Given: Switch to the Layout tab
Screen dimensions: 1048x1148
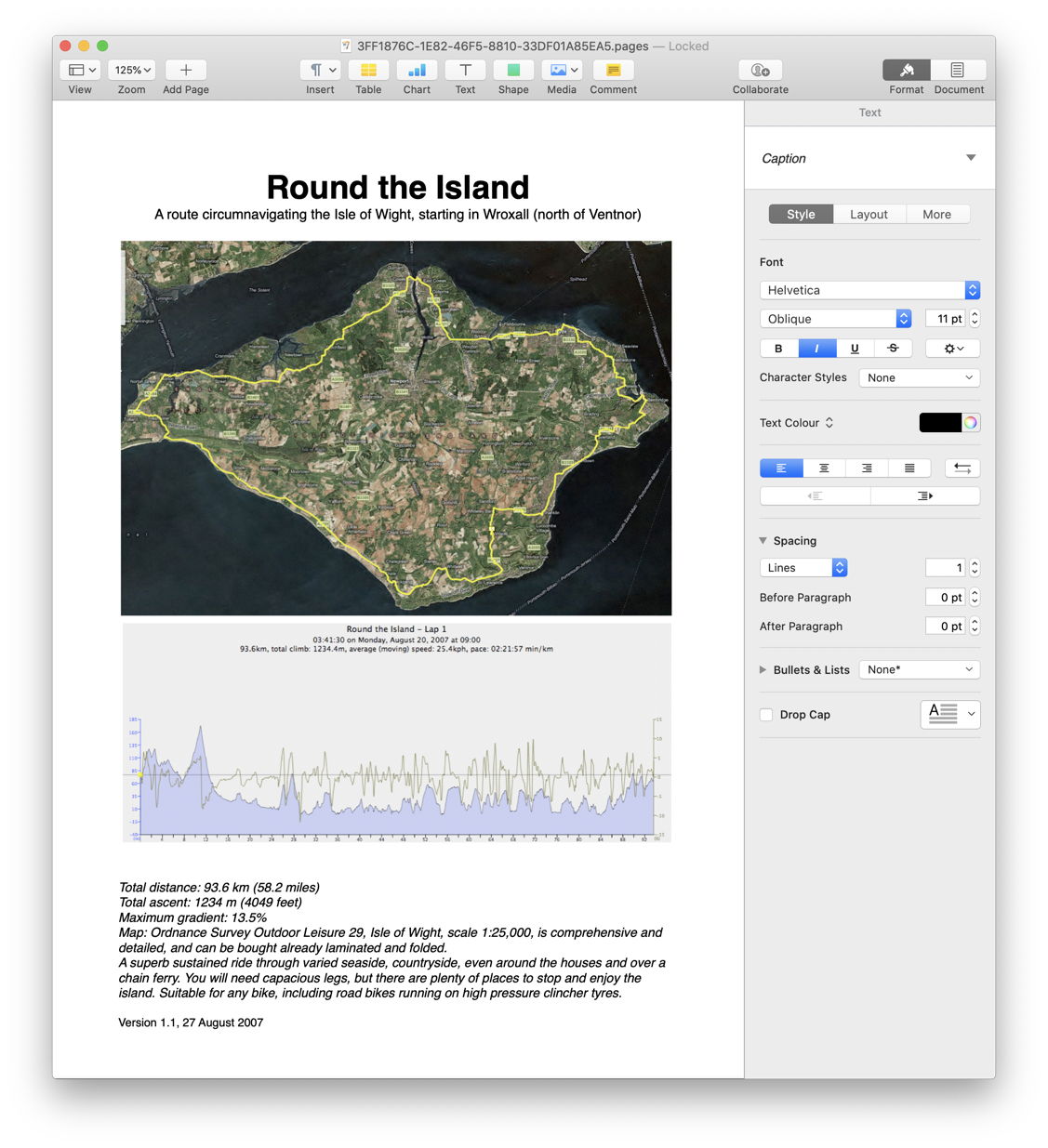Looking at the screenshot, I should pyautogui.click(x=869, y=214).
